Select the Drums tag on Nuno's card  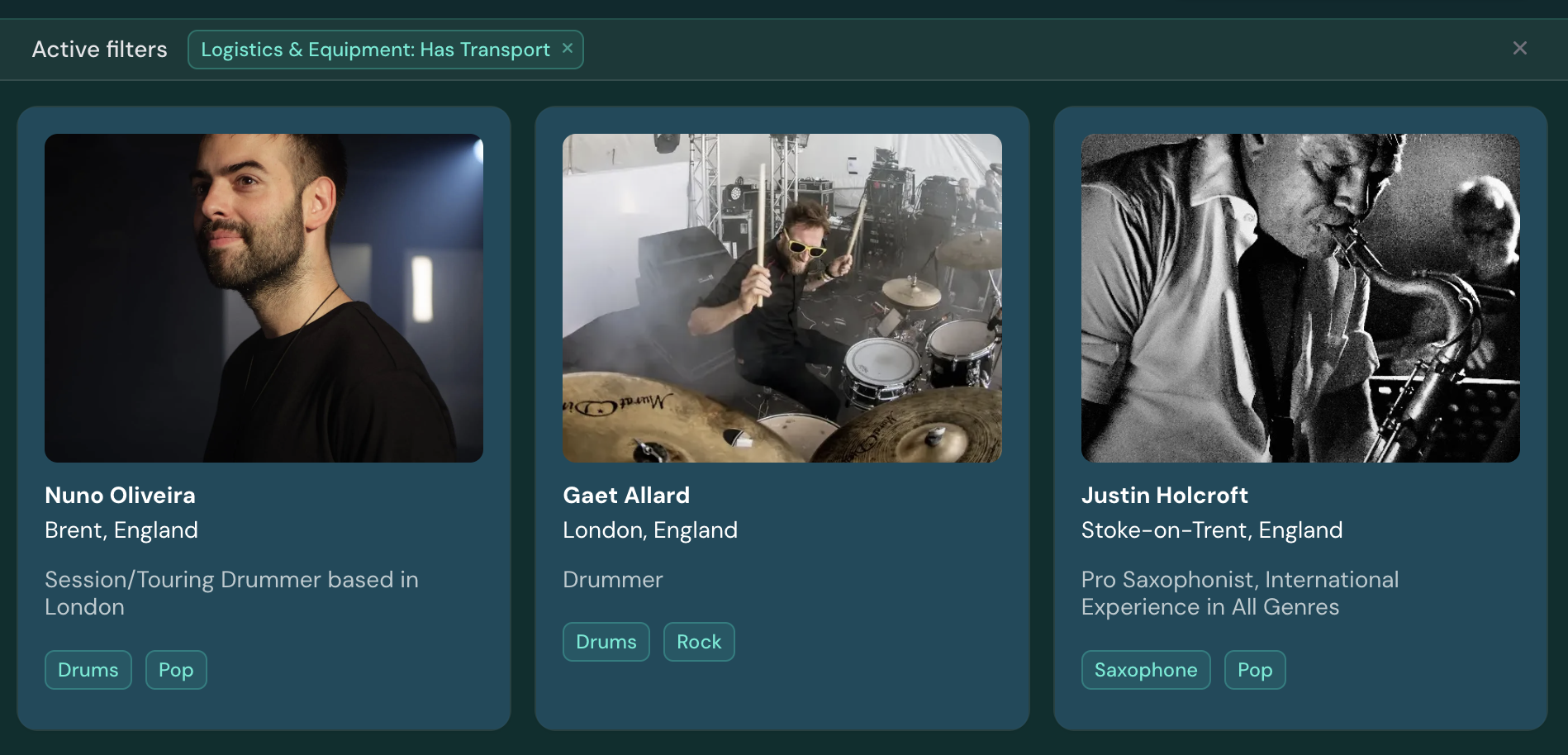(88, 670)
